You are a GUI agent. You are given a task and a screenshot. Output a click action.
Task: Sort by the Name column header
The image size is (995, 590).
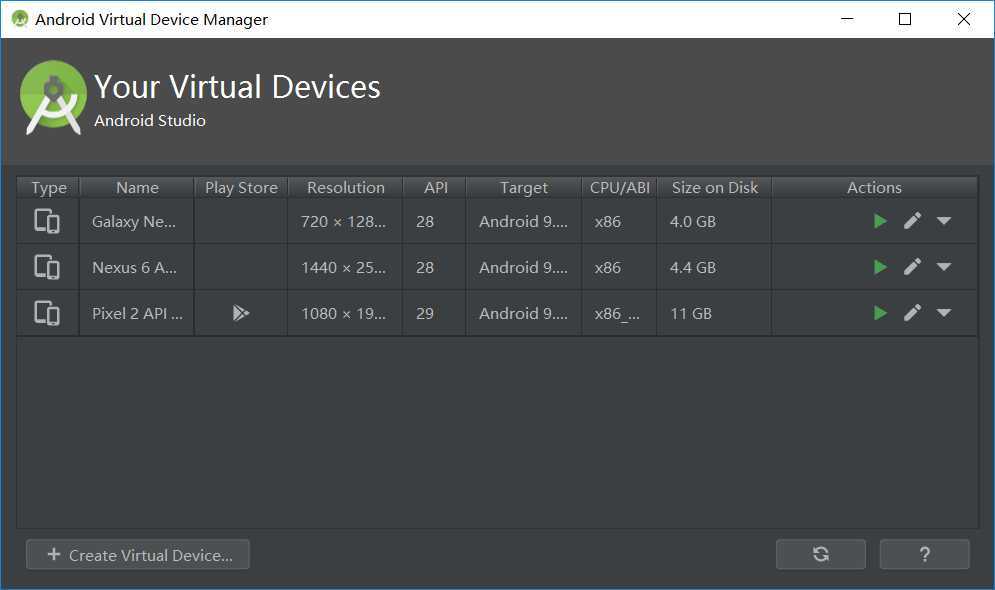[x=137, y=188]
